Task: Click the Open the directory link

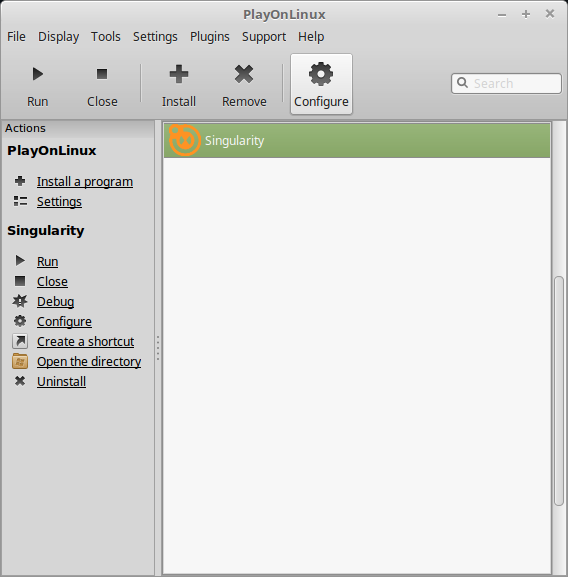Action: pos(89,361)
